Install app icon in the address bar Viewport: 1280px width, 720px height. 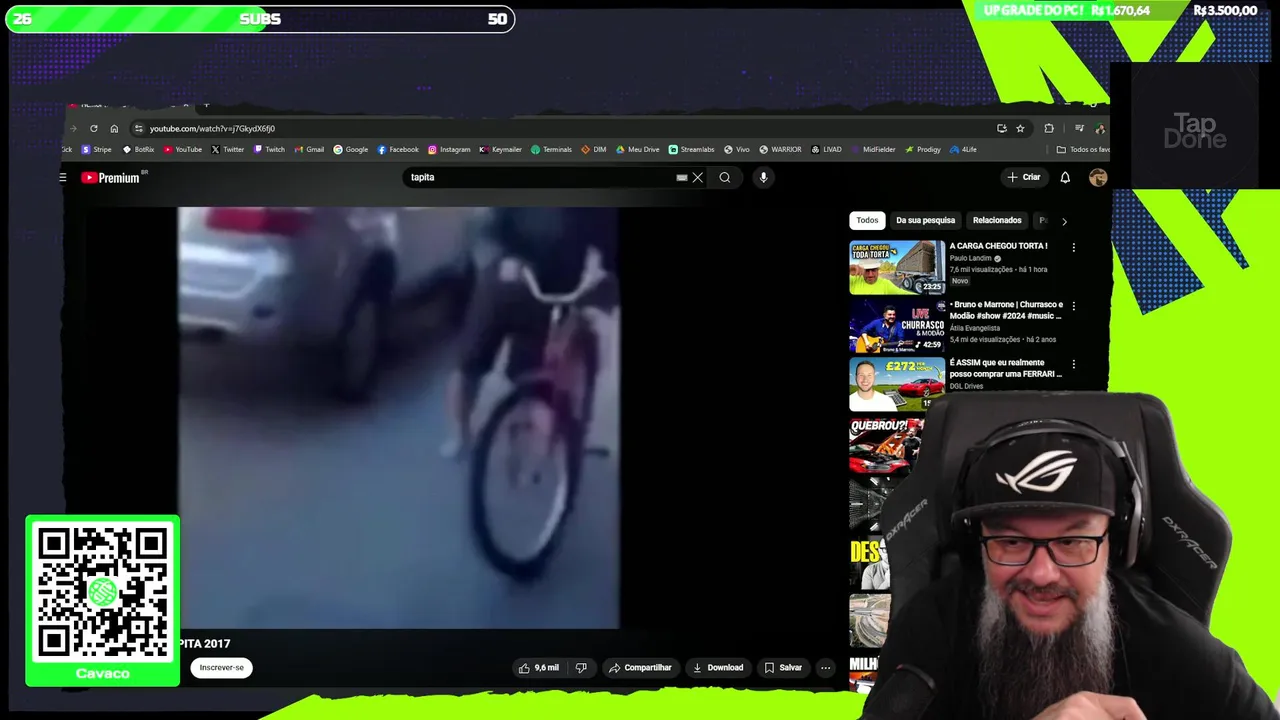click(x=1002, y=128)
